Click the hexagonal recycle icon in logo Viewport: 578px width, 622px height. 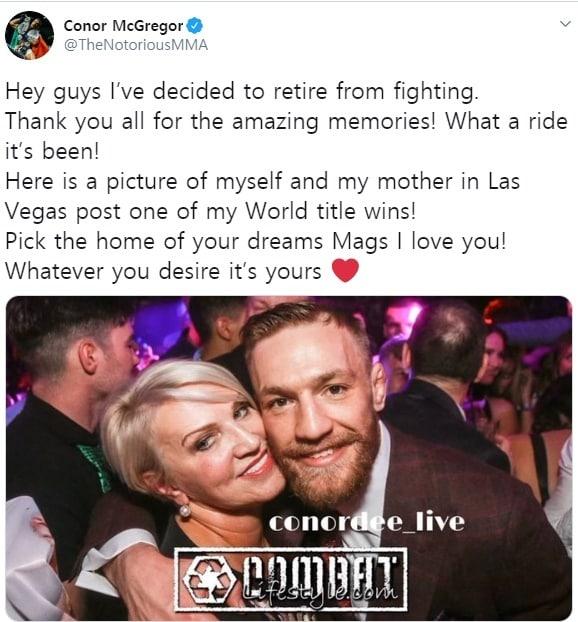click(210, 580)
